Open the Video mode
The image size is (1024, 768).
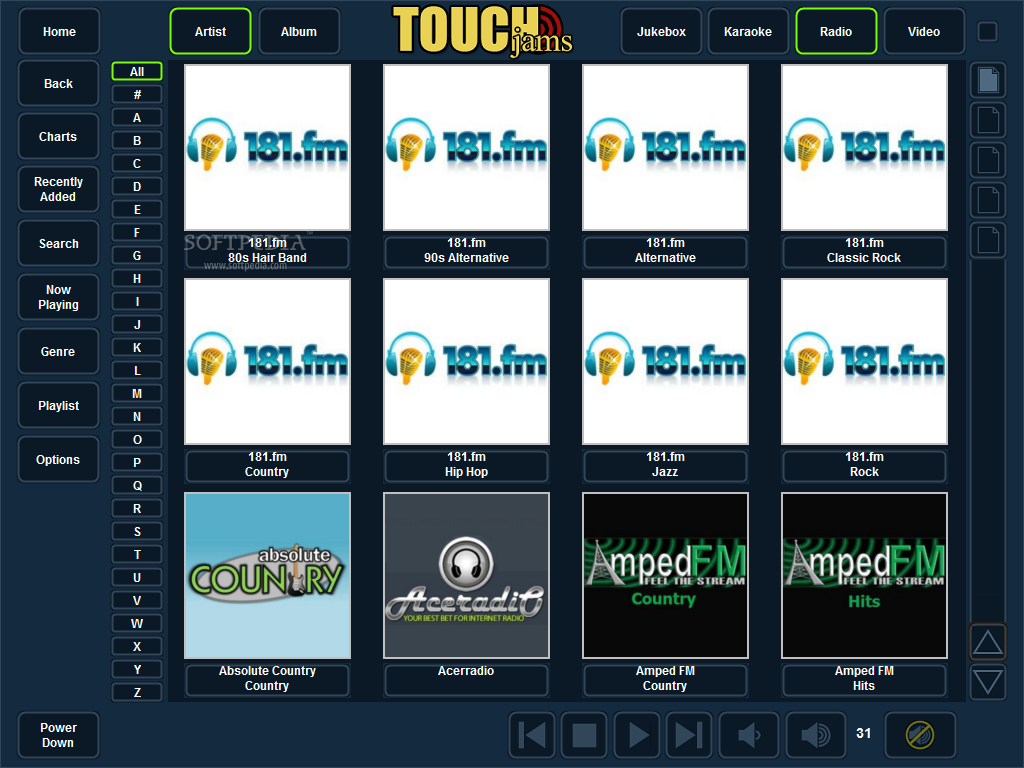(x=924, y=31)
